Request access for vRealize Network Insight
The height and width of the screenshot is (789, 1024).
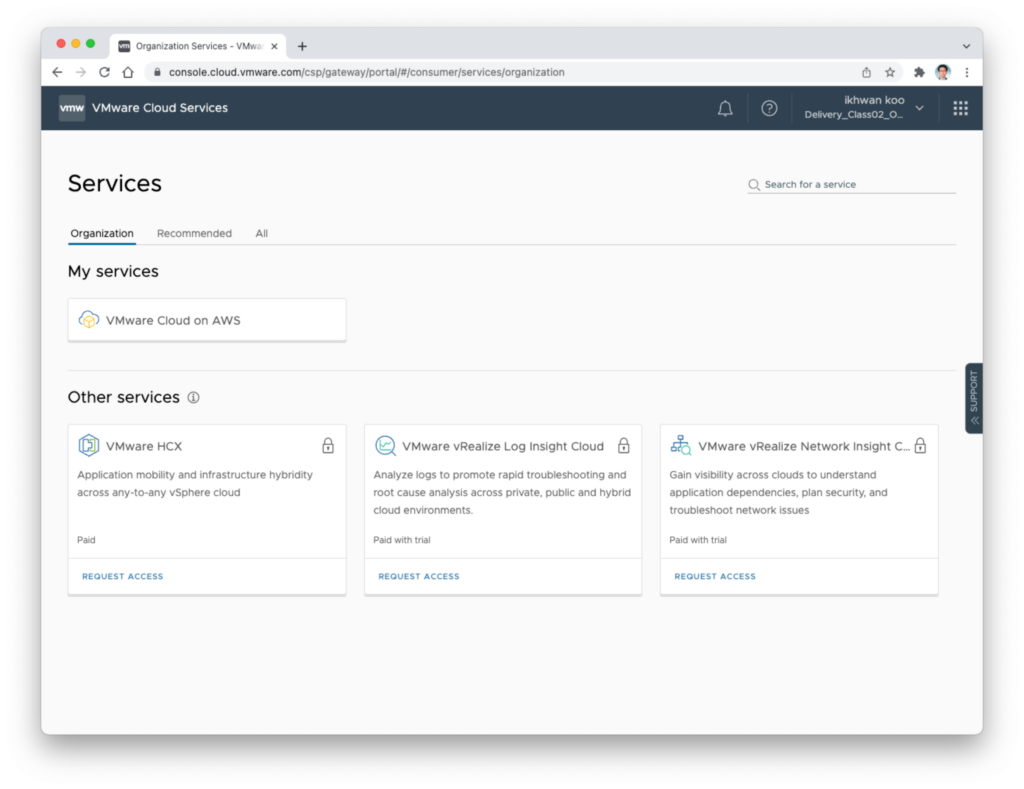pyautogui.click(x=715, y=576)
